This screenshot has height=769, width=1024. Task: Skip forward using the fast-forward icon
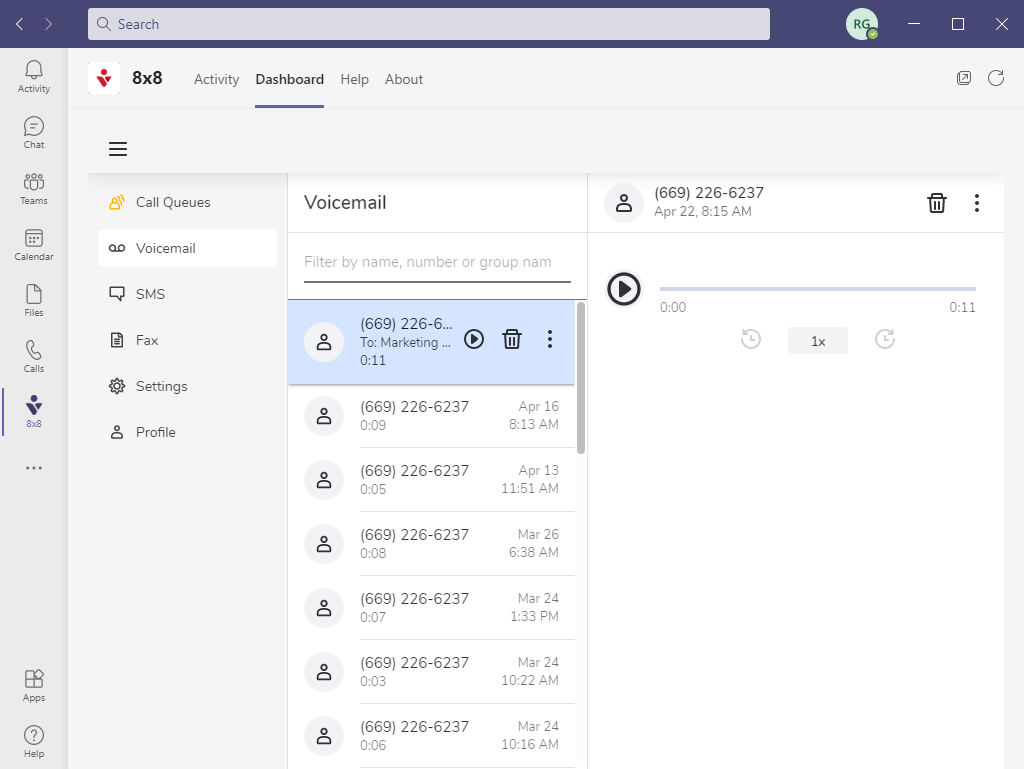pyautogui.click(x=884, y=340)
